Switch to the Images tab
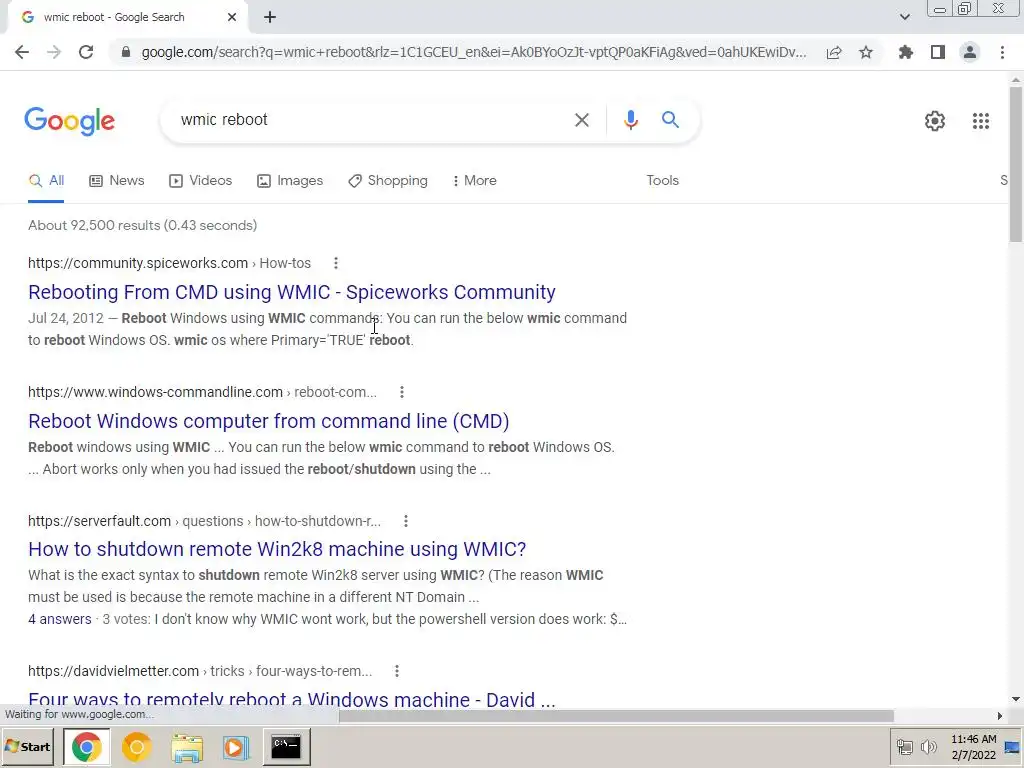 290,180
